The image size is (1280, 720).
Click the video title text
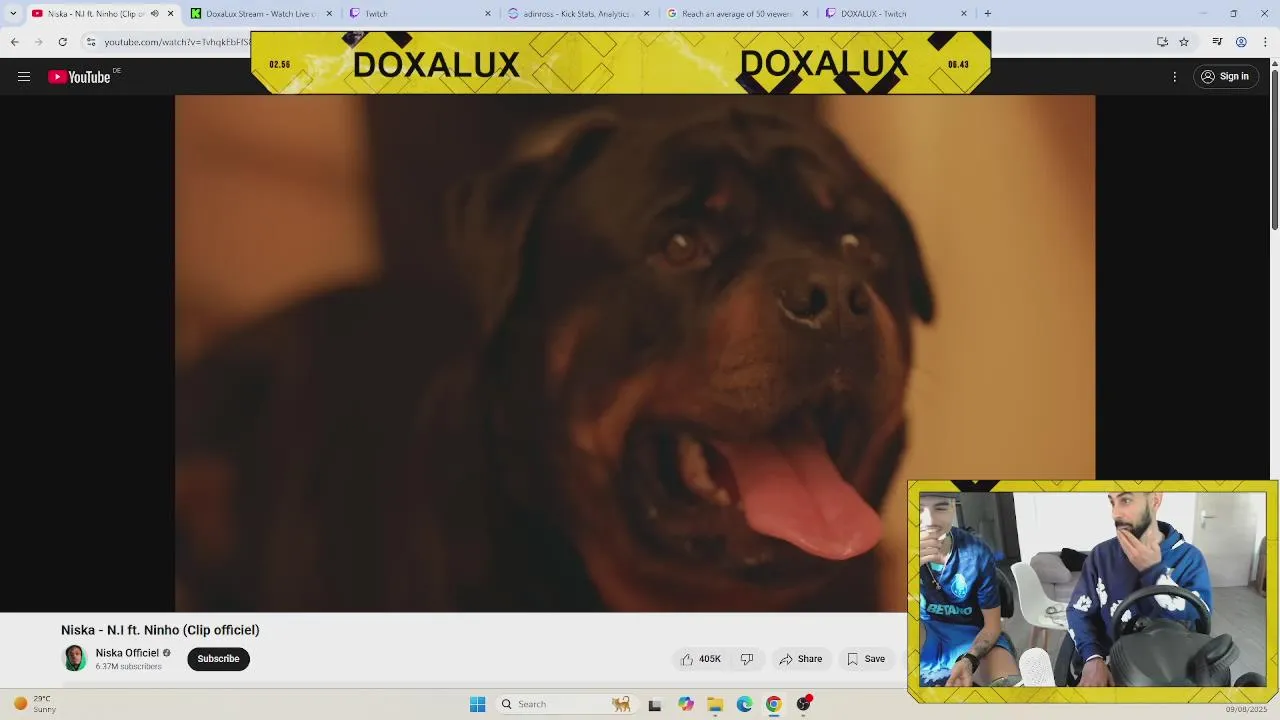point(160,630)
